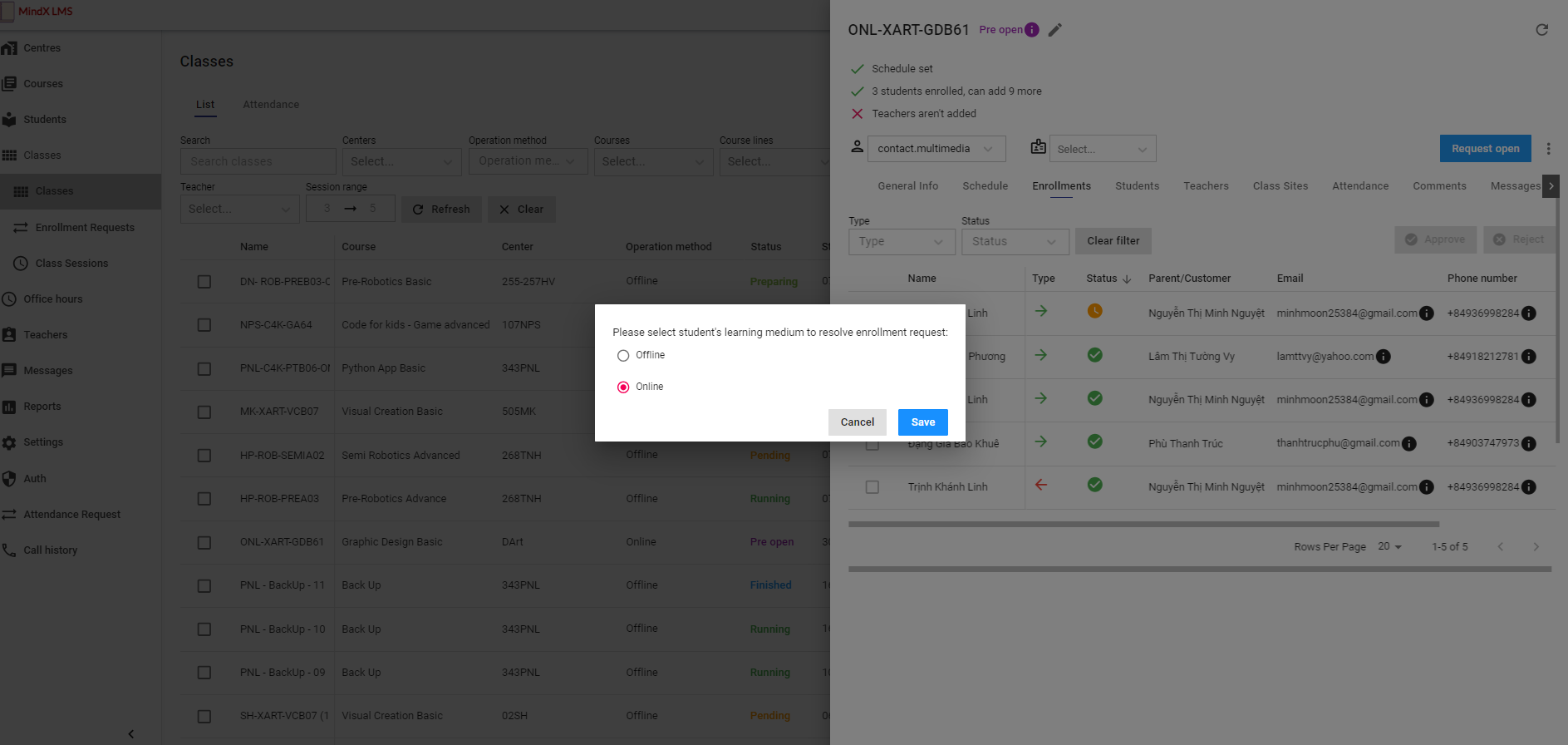1568x745 pixels.
Task: Select the Online learning medium option
Action: [x=623, y=387]
